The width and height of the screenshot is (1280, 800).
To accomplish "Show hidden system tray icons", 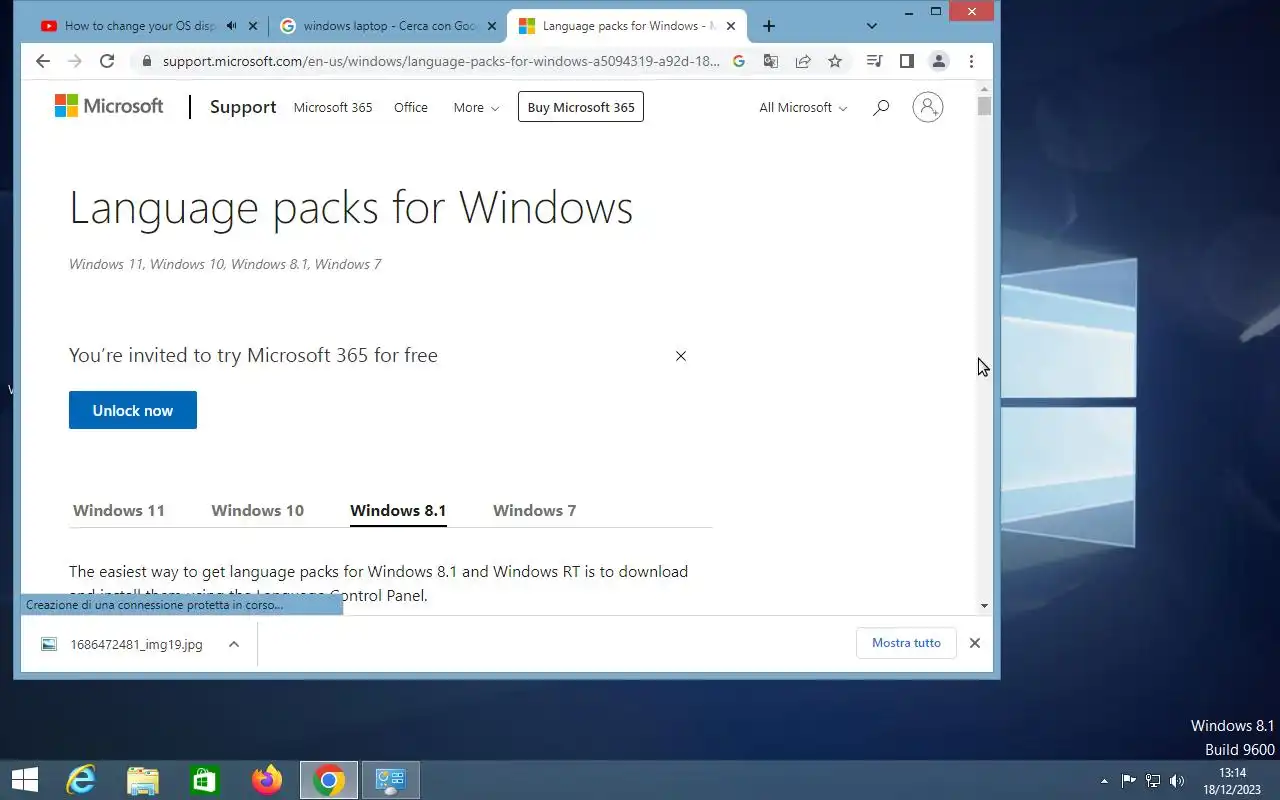I will coord(1105,781).
